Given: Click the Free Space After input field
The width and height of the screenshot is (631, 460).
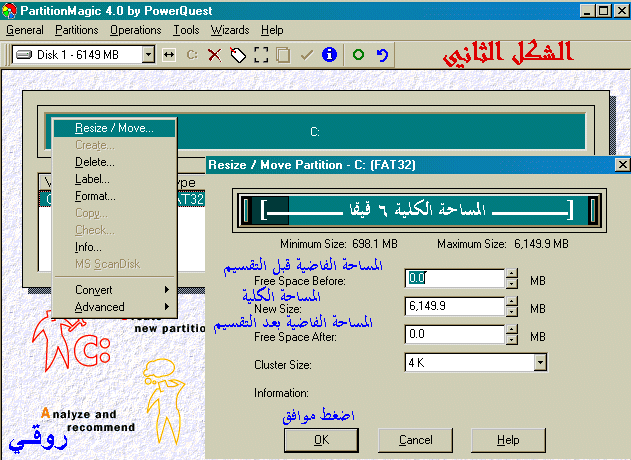Looking at the screenshot, I should 454,334.
